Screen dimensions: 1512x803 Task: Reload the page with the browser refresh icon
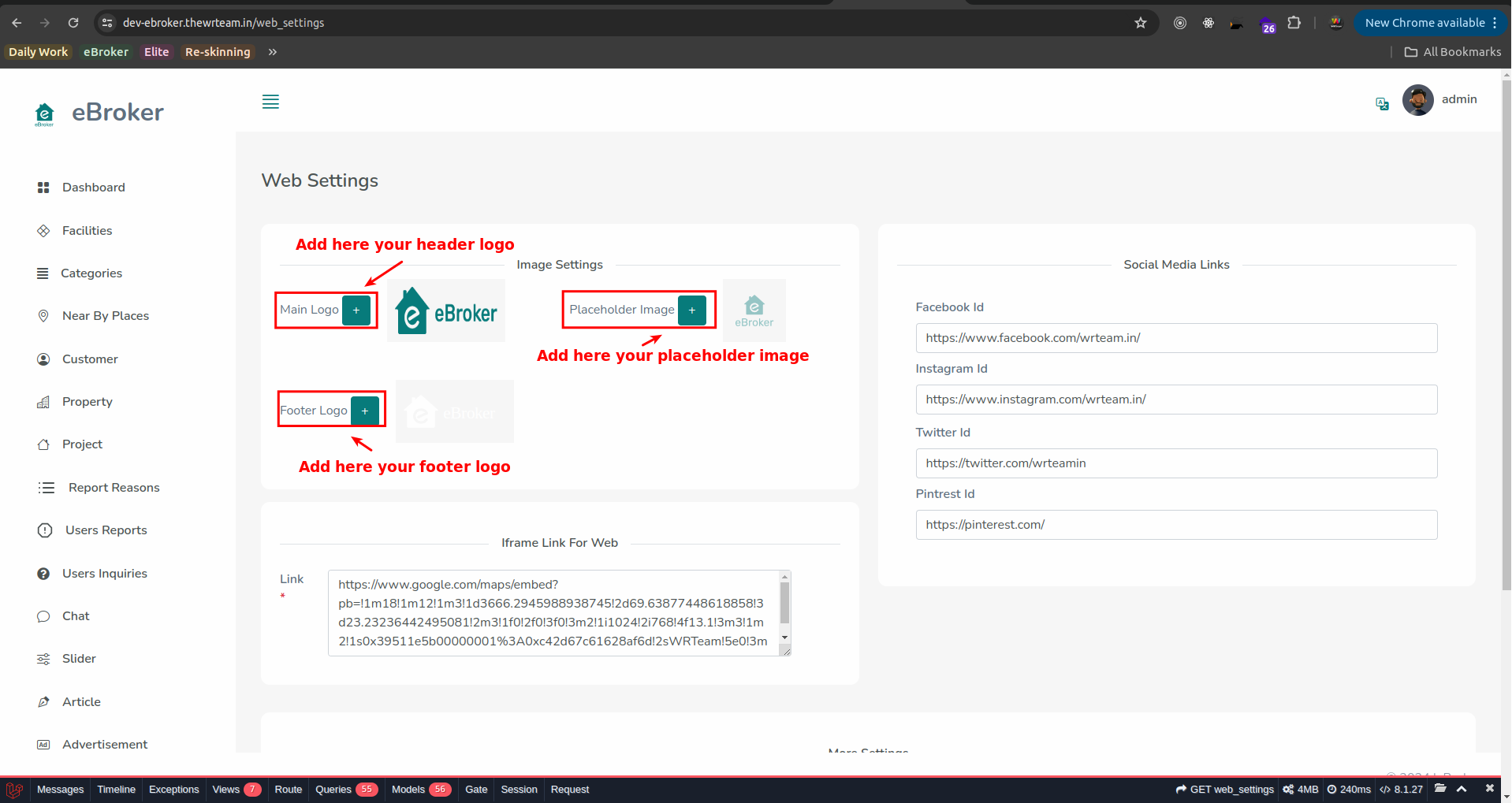click(73, 23)
